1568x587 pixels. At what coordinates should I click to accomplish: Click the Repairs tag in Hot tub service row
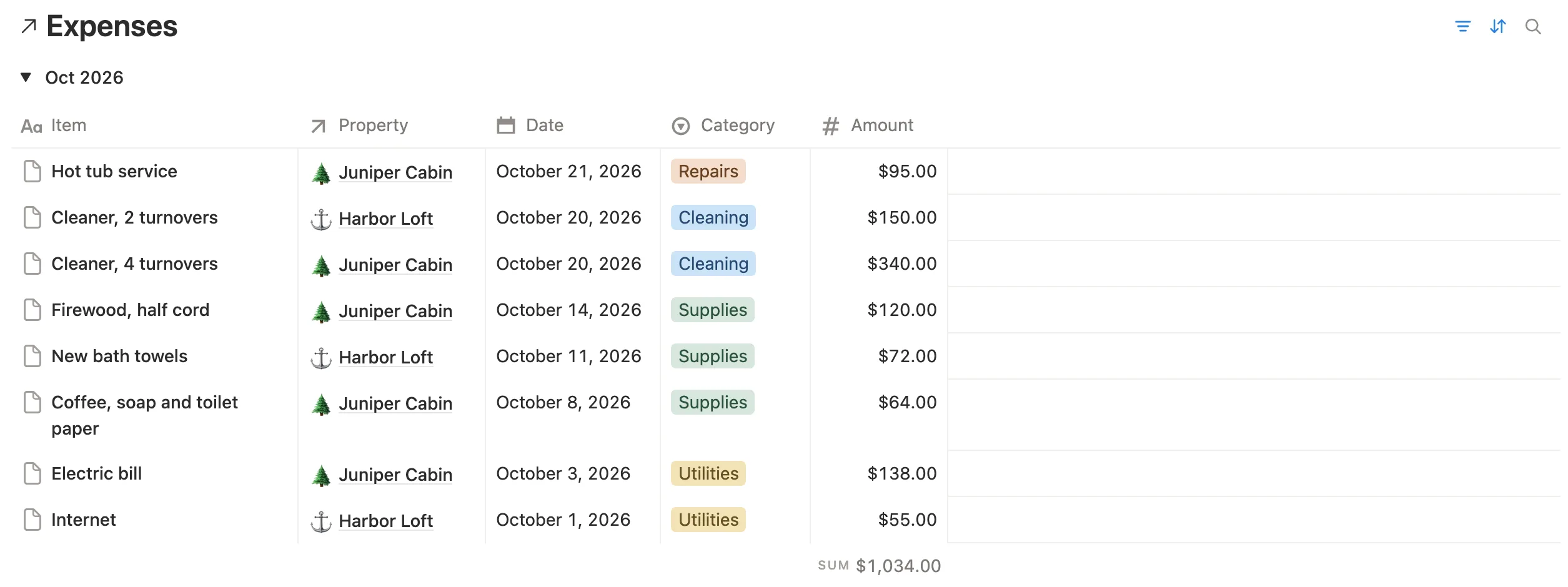(x=708, y=171)
